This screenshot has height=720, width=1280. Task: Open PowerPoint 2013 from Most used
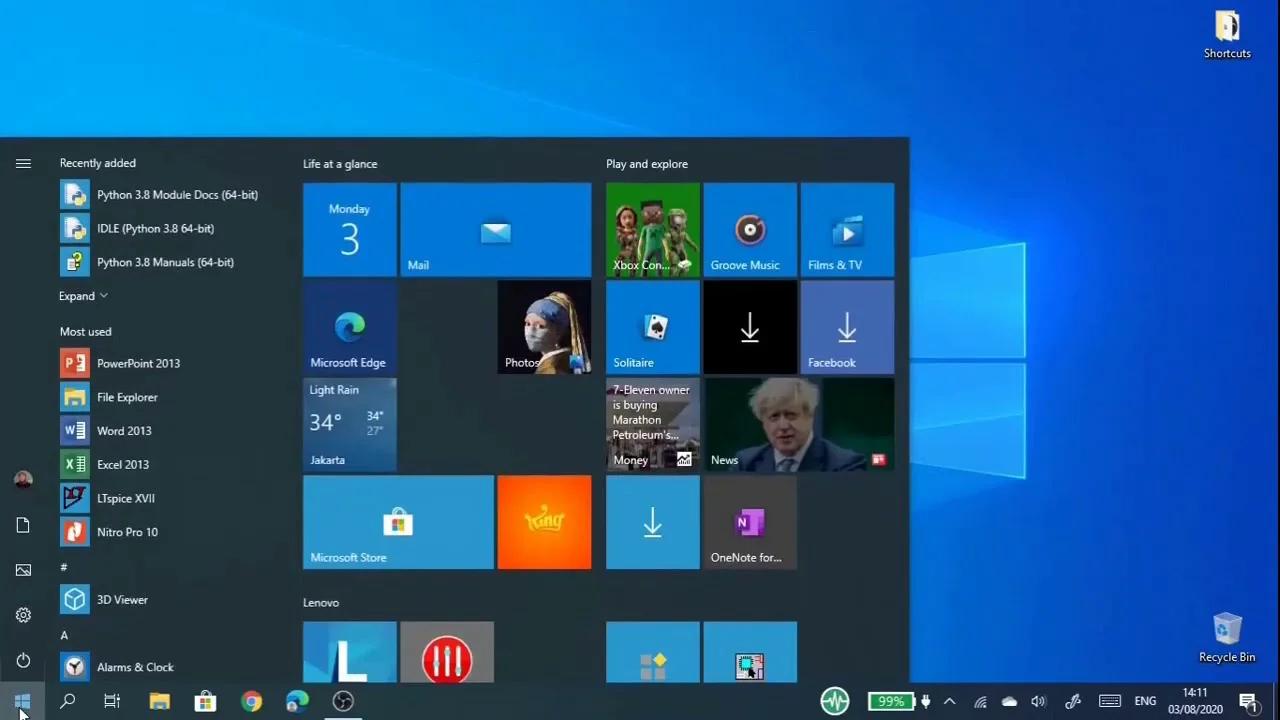click(x=138, y=363)
